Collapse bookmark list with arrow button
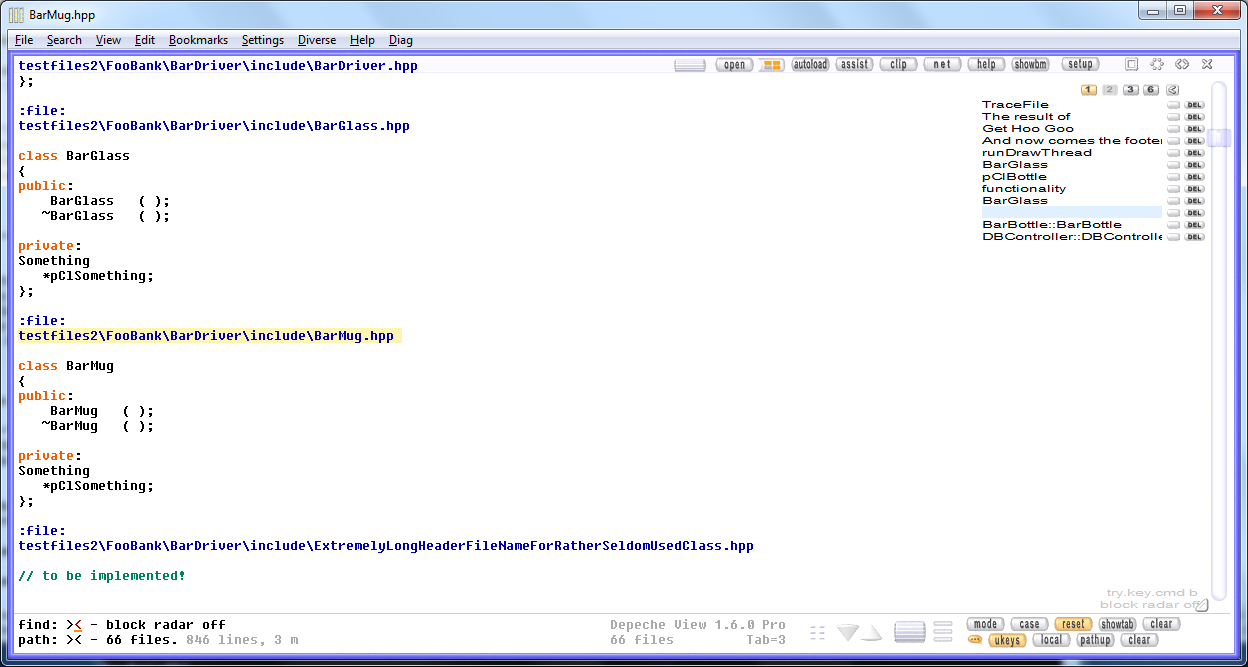Image resolution: width=1248 pixels, height=667 pixels. pyautogui.click(x=1173, y=90)
